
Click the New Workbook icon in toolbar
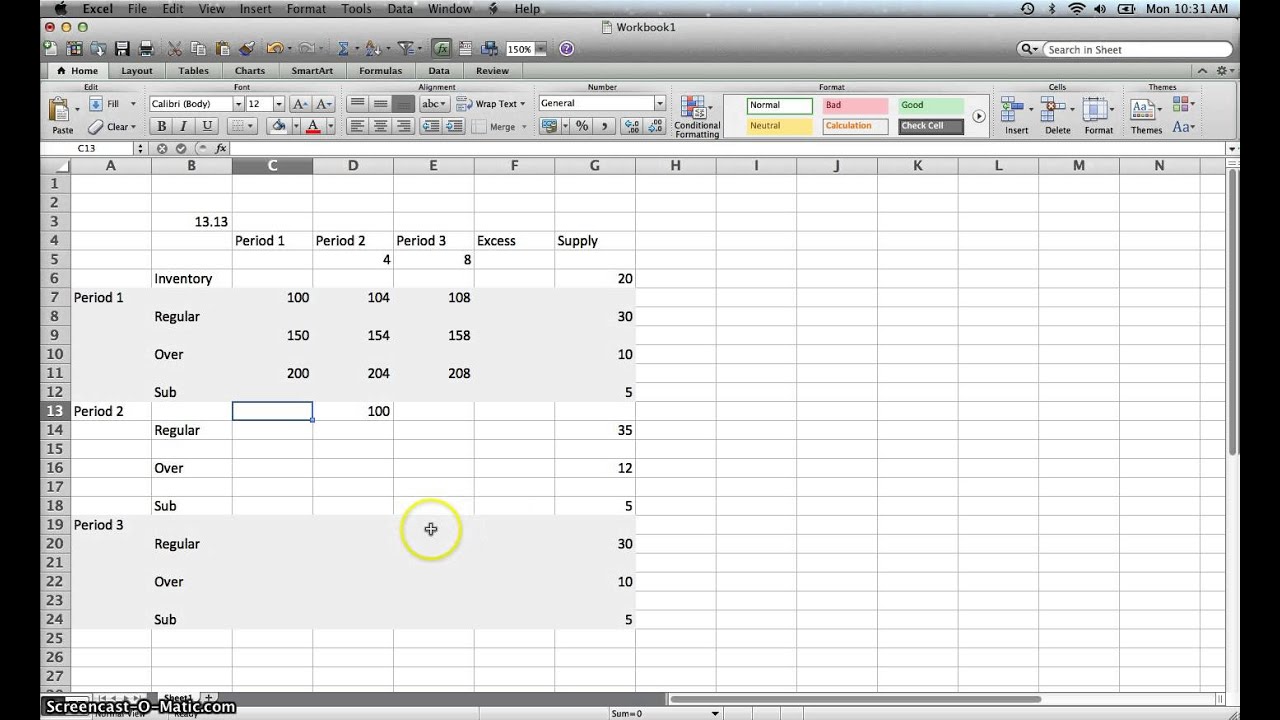(51, 48)
